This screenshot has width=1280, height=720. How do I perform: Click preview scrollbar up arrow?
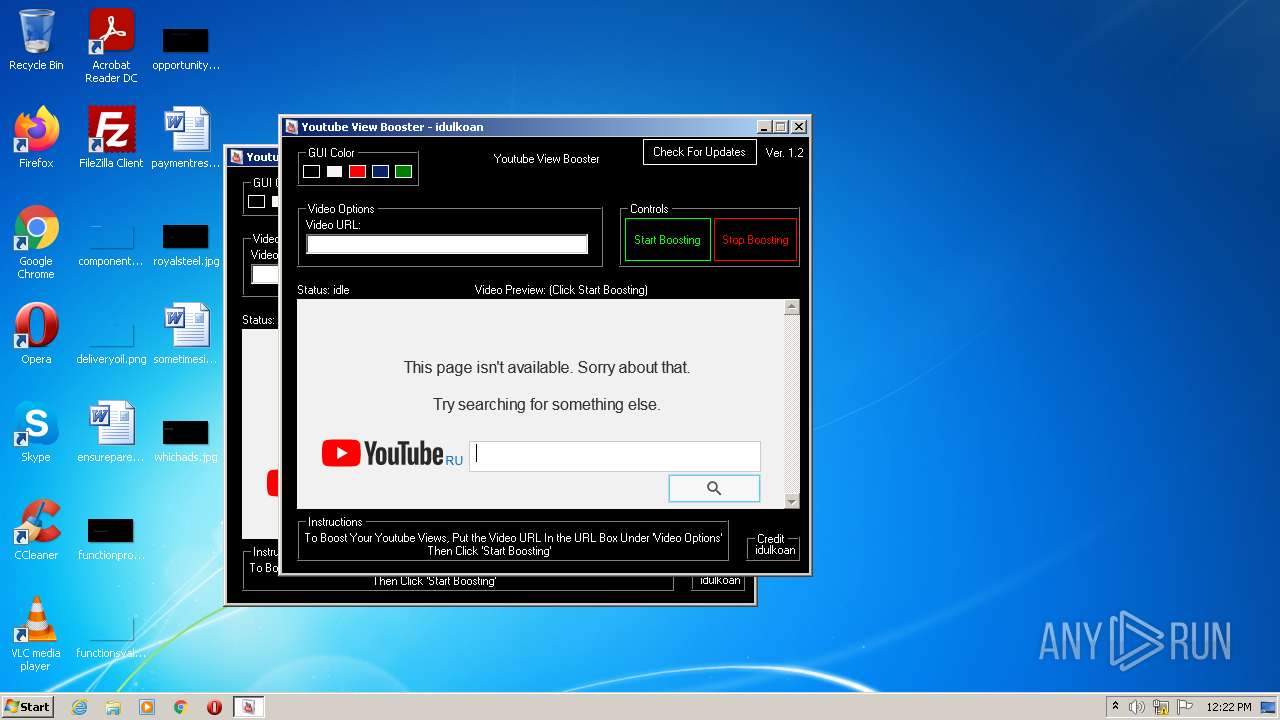(x=792, y=308)
